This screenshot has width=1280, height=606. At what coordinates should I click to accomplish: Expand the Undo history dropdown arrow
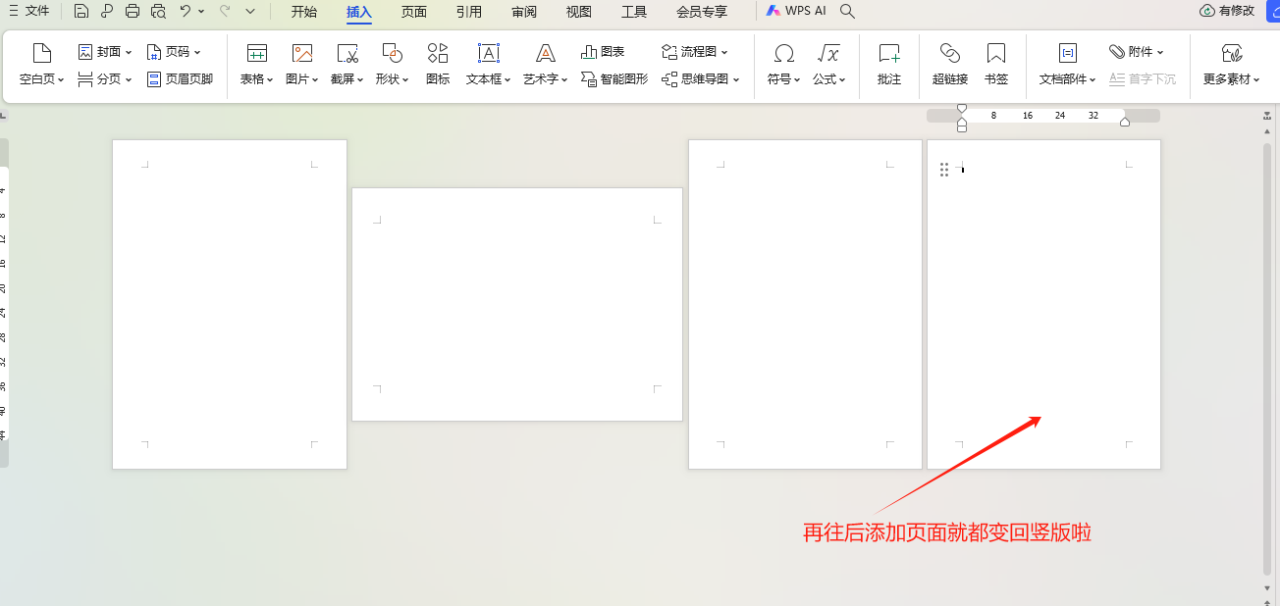click(201, 12)
